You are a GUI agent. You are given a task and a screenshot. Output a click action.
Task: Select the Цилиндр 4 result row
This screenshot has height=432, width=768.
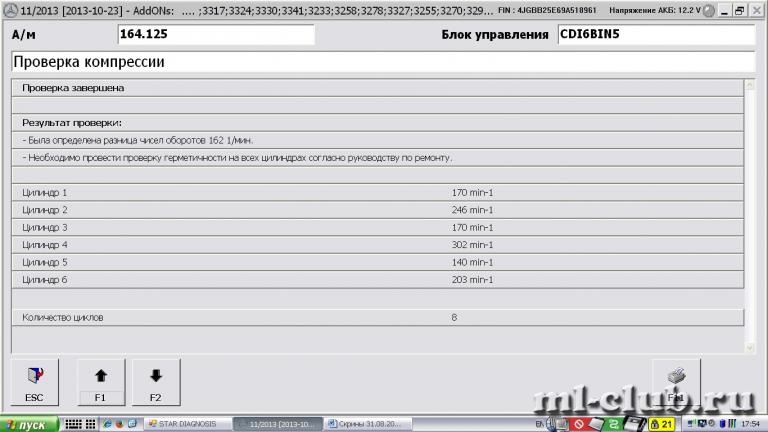[379, 244]
